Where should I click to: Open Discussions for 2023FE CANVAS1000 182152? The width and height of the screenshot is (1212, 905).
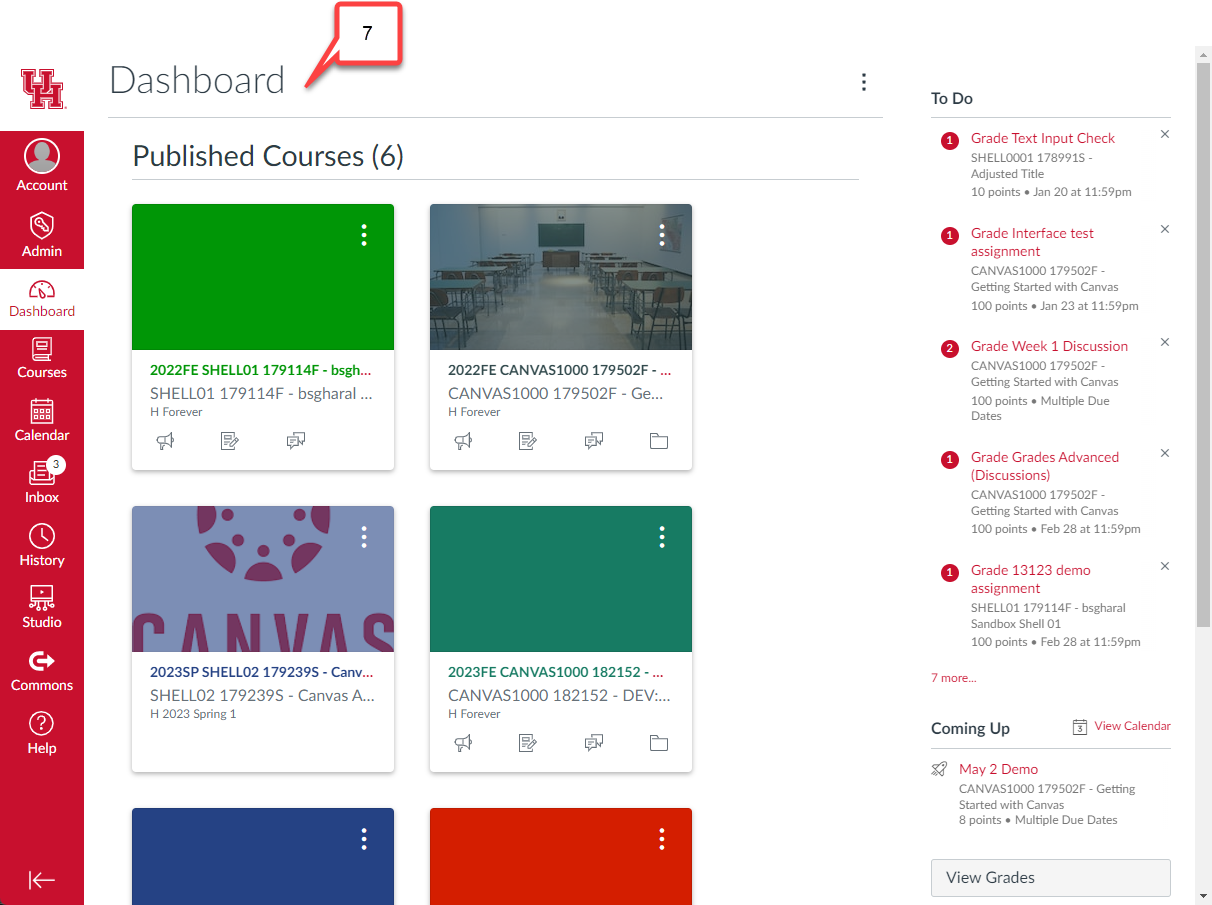594,743
